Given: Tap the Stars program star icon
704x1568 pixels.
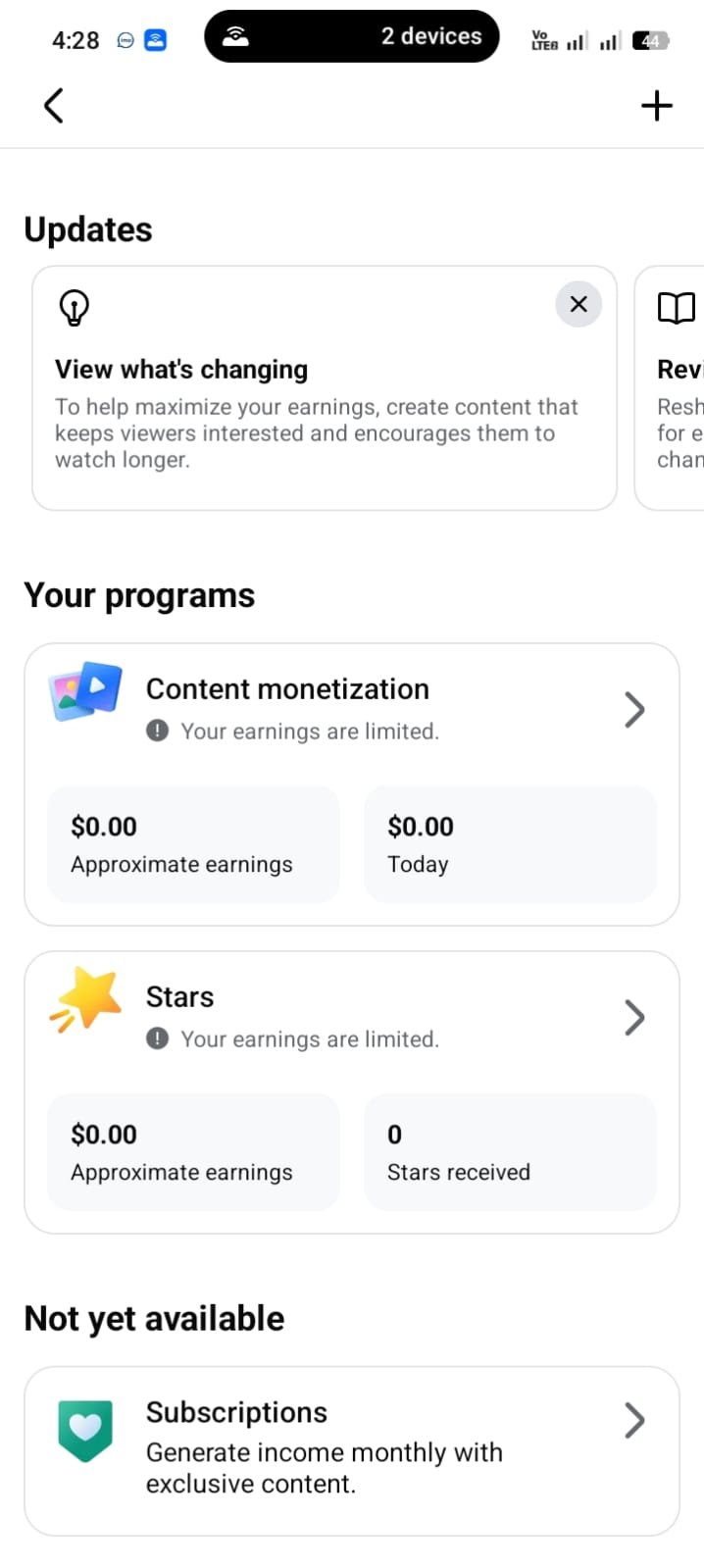Looking at the screenshot, I should [86, 999].
